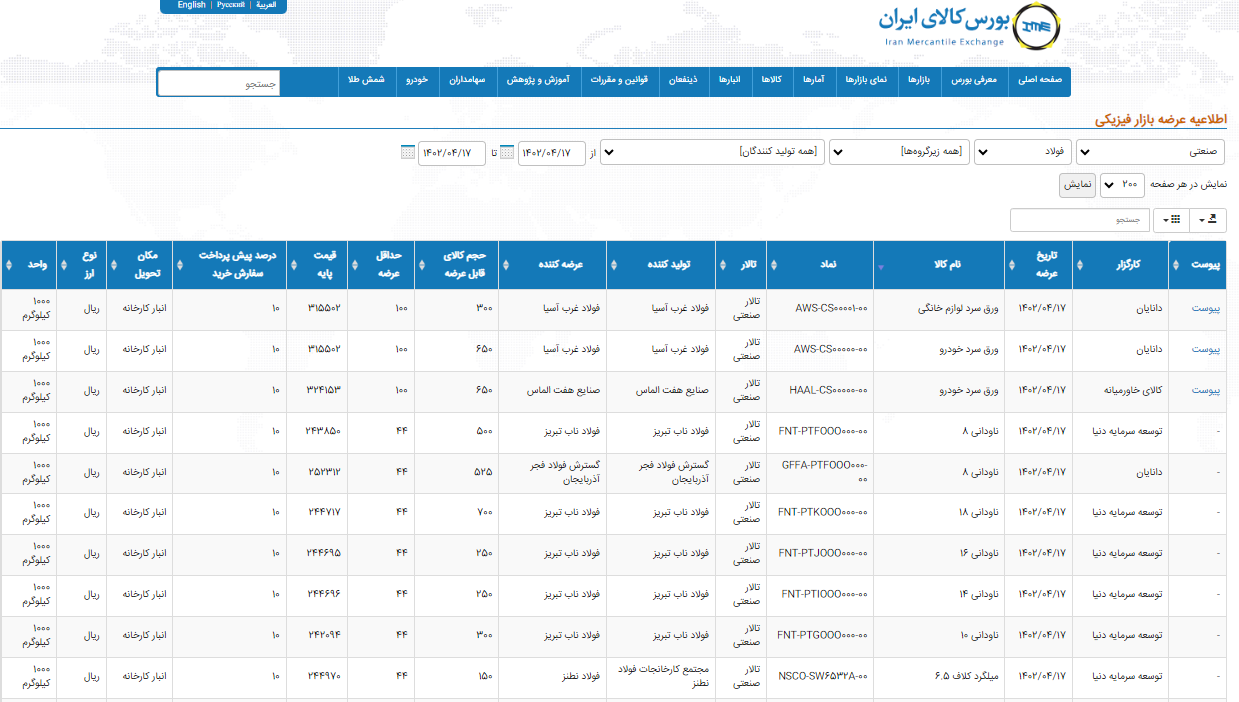Sort by درصد پیش پرداخت سفارش خرید
Screen dimensions: 1239x702
pyautogui.click(x=230, y=265)
